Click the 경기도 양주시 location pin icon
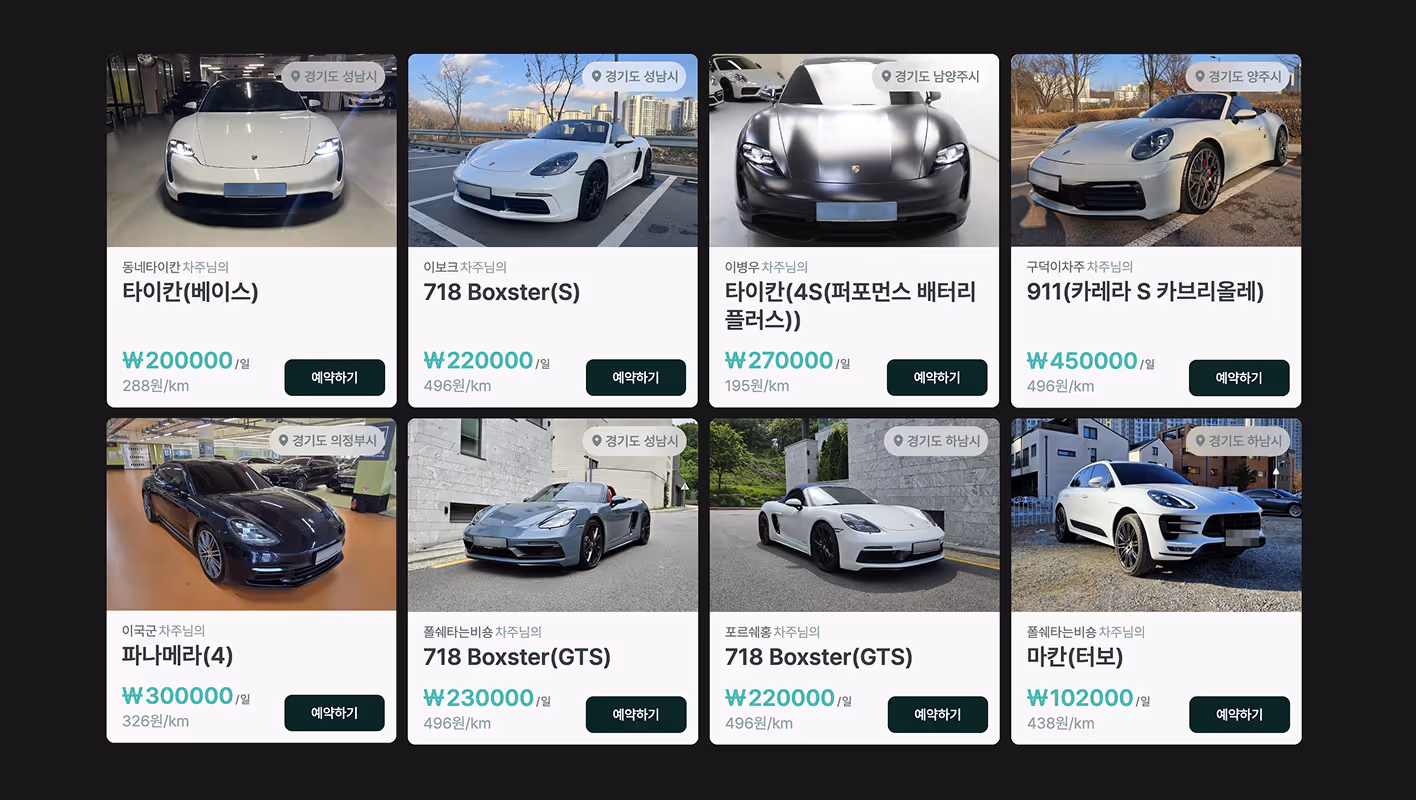 pos(1200,76)
